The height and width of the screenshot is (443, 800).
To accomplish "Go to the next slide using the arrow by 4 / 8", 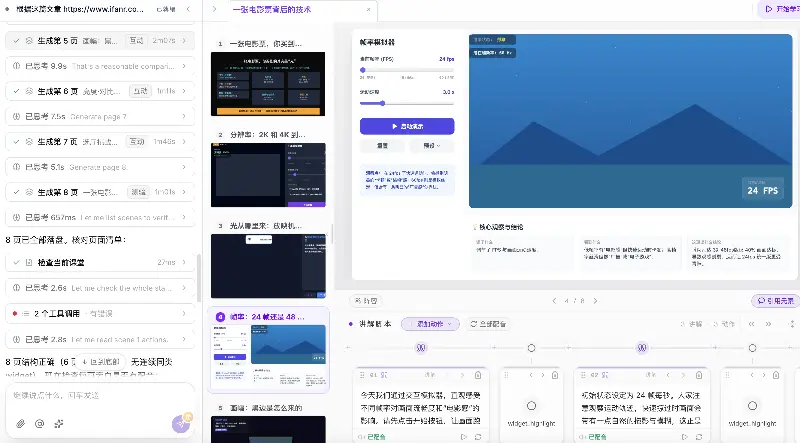I will [595, 301].
